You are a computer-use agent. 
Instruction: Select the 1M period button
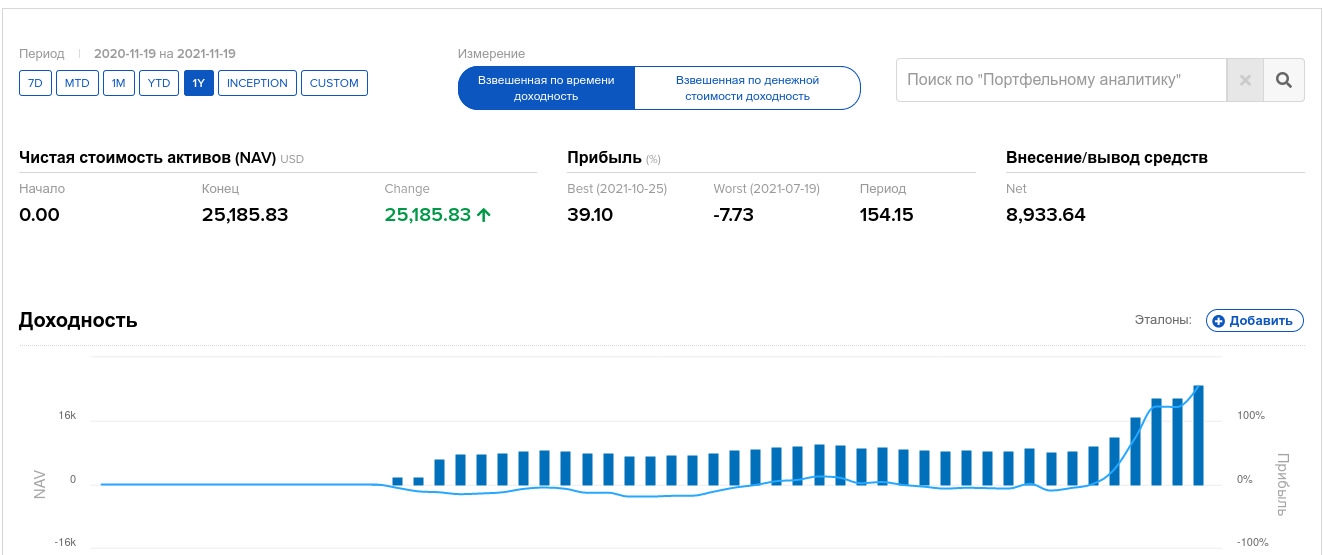pyautogui.click(x=118, y=83)
